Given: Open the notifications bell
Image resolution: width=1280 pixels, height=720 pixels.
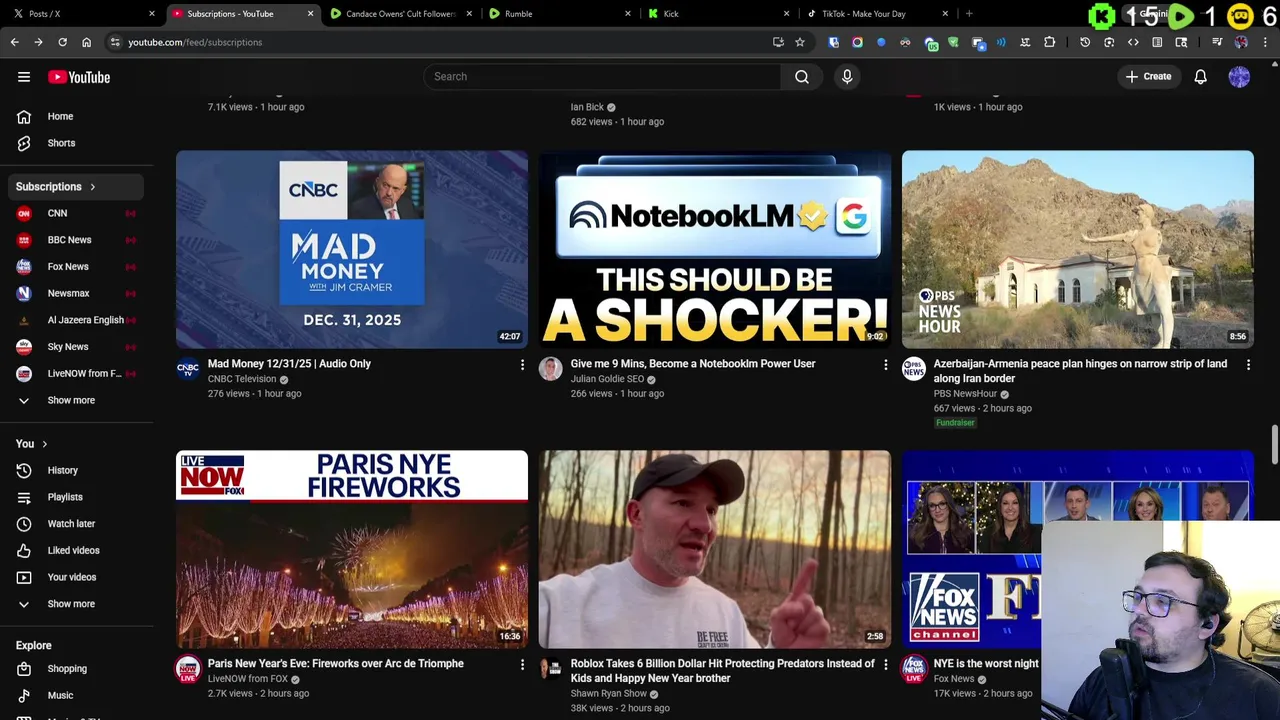Looking at the screenshot, I should 1200,77.
